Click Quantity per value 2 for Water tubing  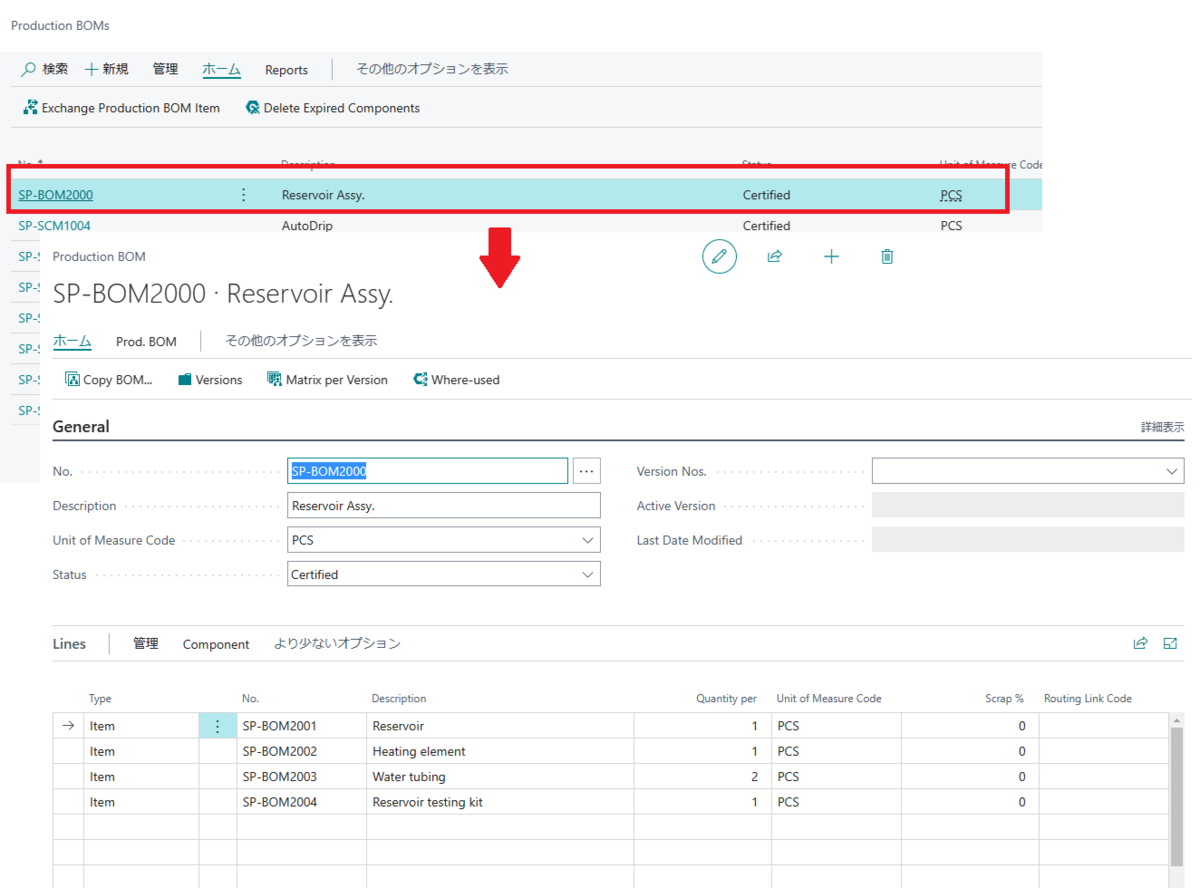pyautogui.click(x=702, y=777)
